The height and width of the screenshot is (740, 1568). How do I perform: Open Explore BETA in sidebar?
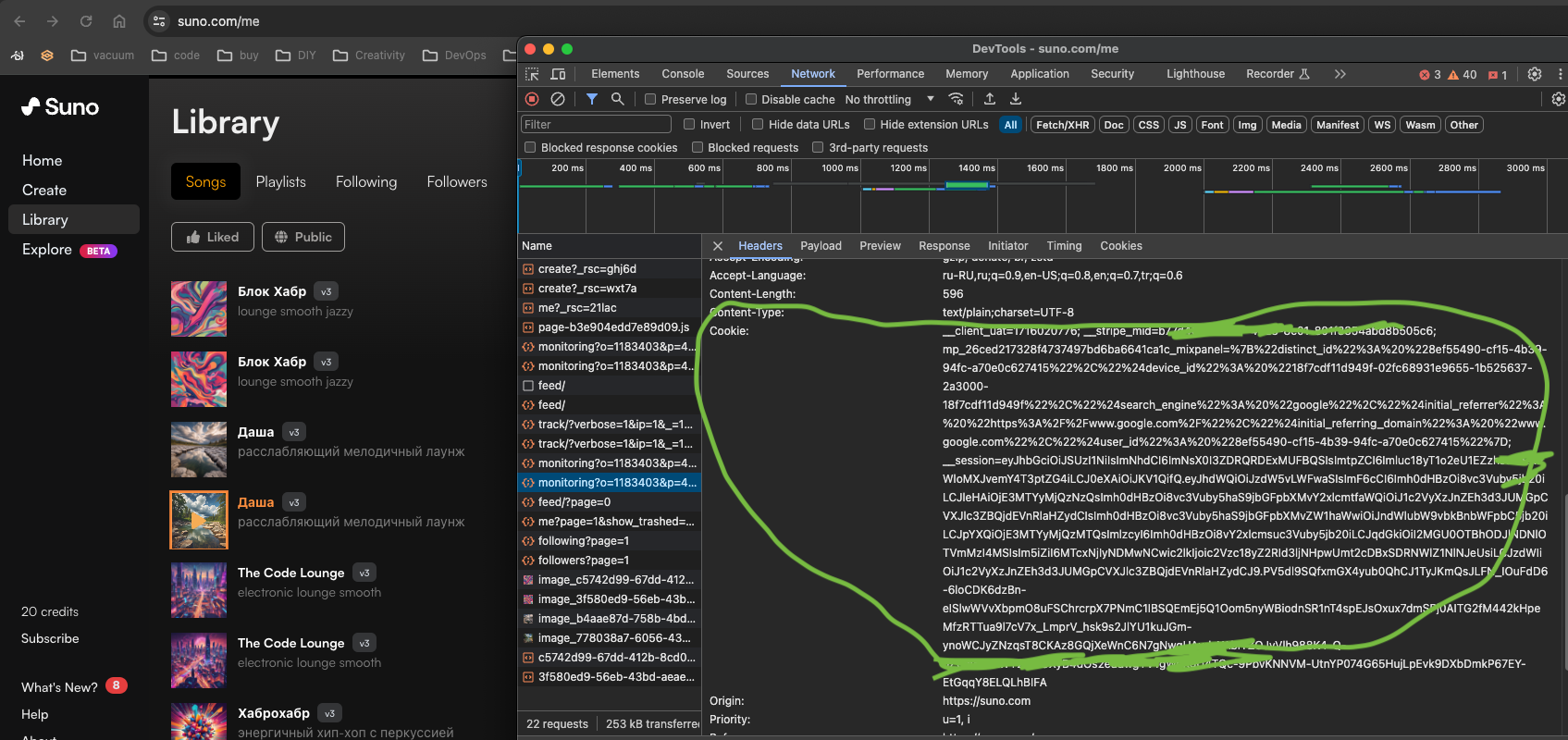click(x=69, y=250)
